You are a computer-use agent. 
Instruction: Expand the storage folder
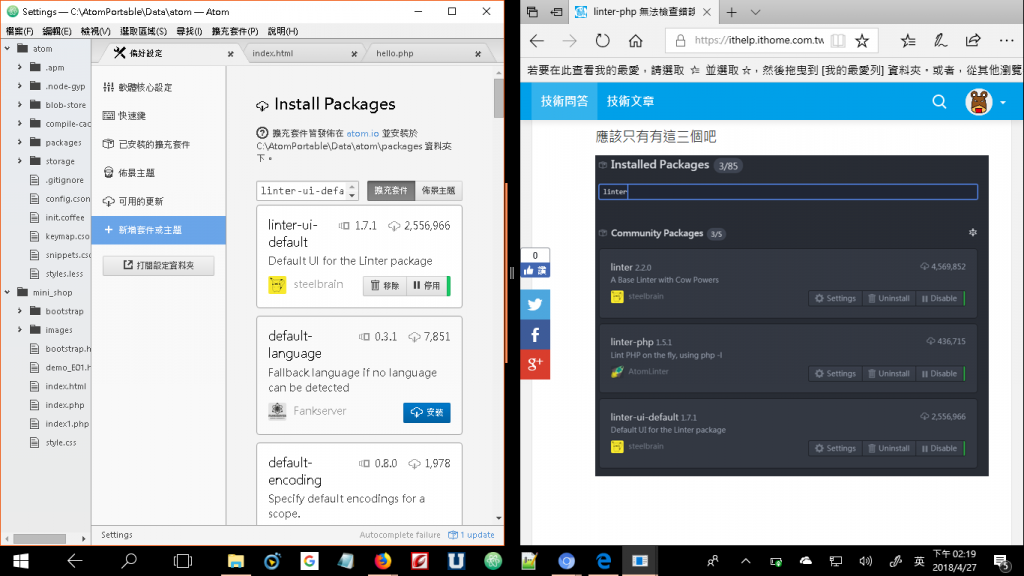click(x=20, y=161)
